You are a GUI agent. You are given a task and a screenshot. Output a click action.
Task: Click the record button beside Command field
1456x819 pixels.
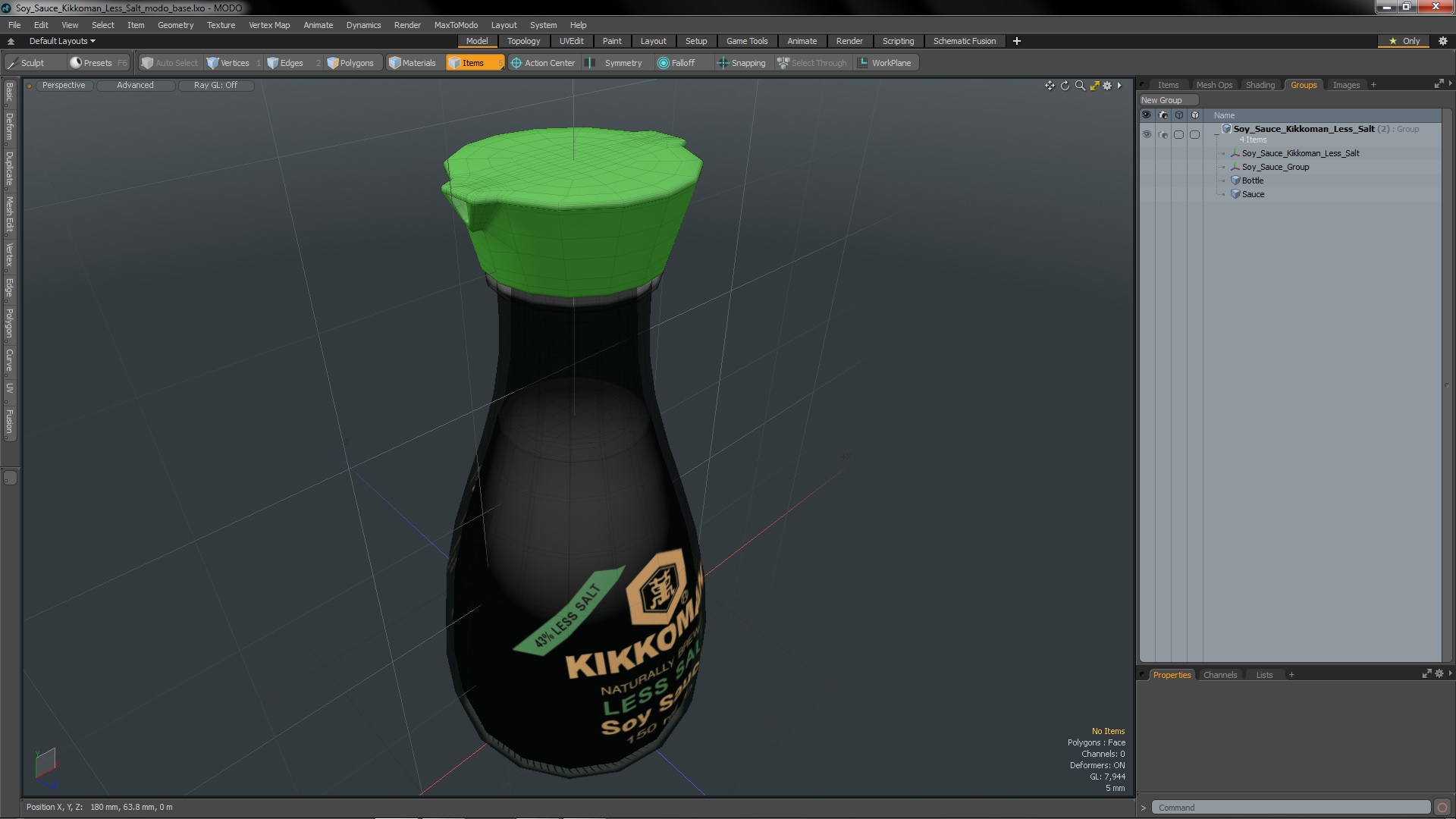point(1442,808)
